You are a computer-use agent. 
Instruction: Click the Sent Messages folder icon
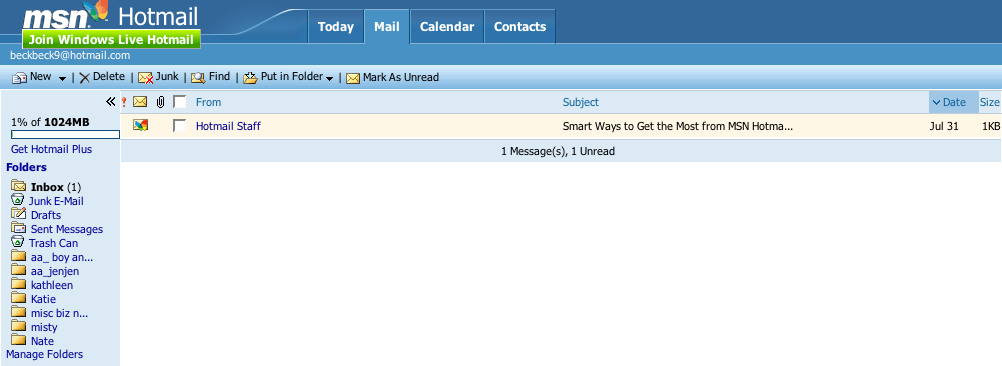(x=19, y=228)
